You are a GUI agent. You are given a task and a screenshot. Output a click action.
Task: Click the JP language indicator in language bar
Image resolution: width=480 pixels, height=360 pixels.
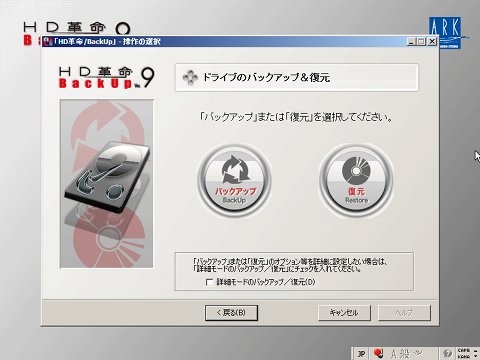(361, 354)
